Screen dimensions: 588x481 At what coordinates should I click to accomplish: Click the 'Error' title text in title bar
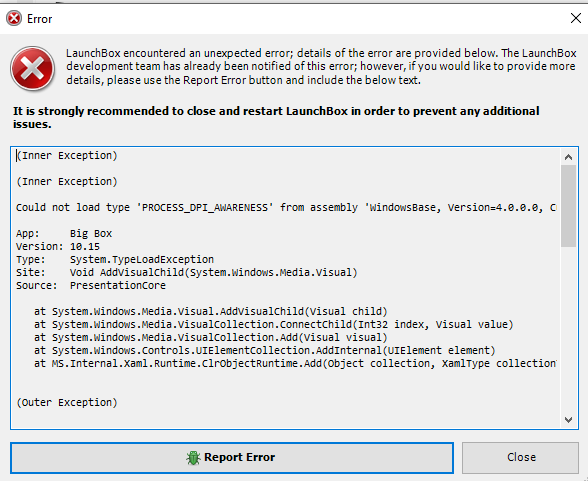(39, 19)
